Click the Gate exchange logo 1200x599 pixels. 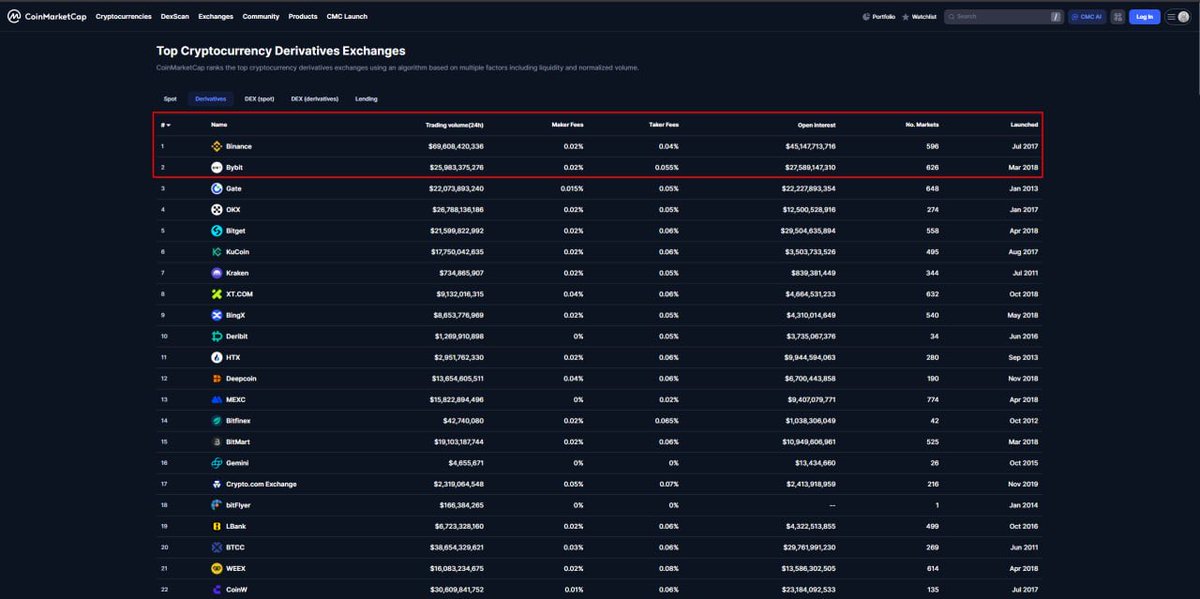(217, 188)
